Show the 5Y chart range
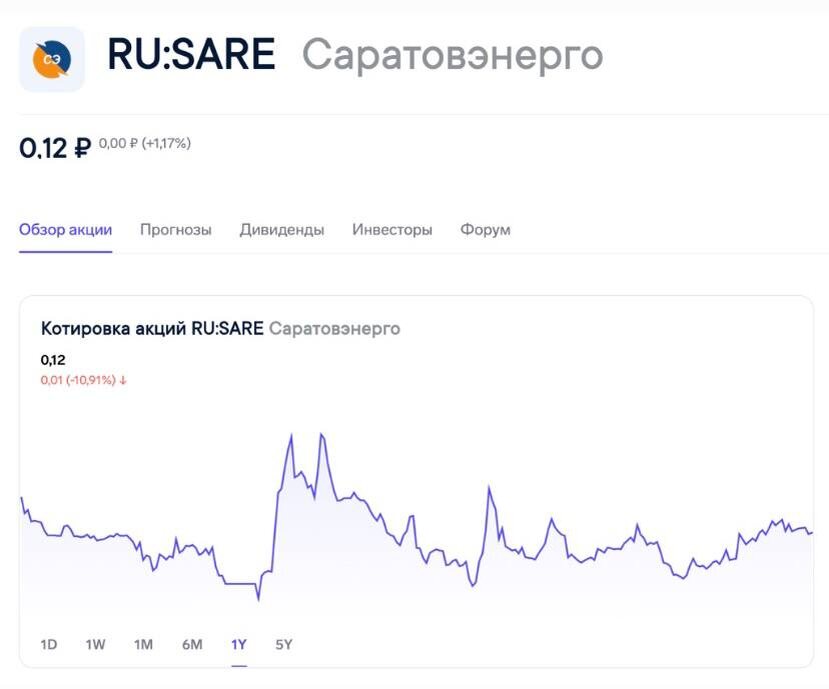The height and width of the screenshot is (689, 829). (x=284, y=645)
